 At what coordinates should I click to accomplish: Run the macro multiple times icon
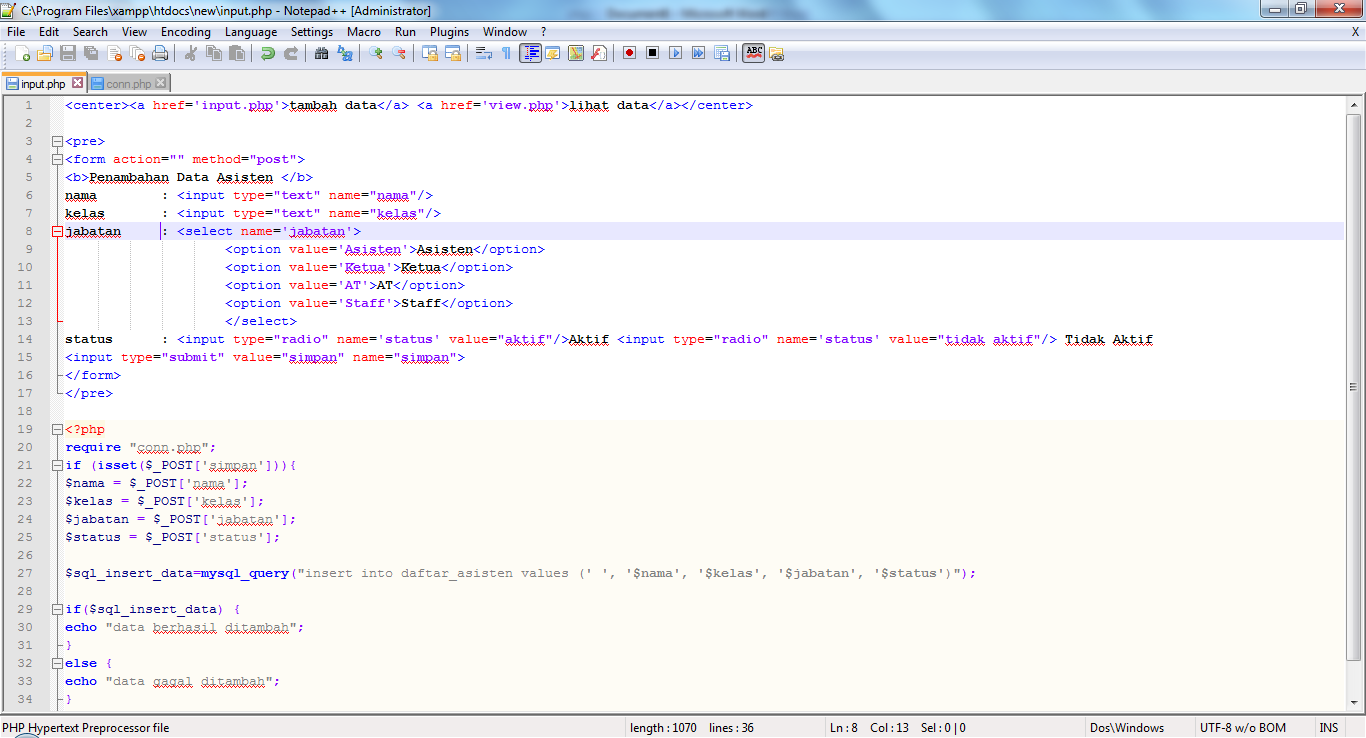click(x=699, y=53)
